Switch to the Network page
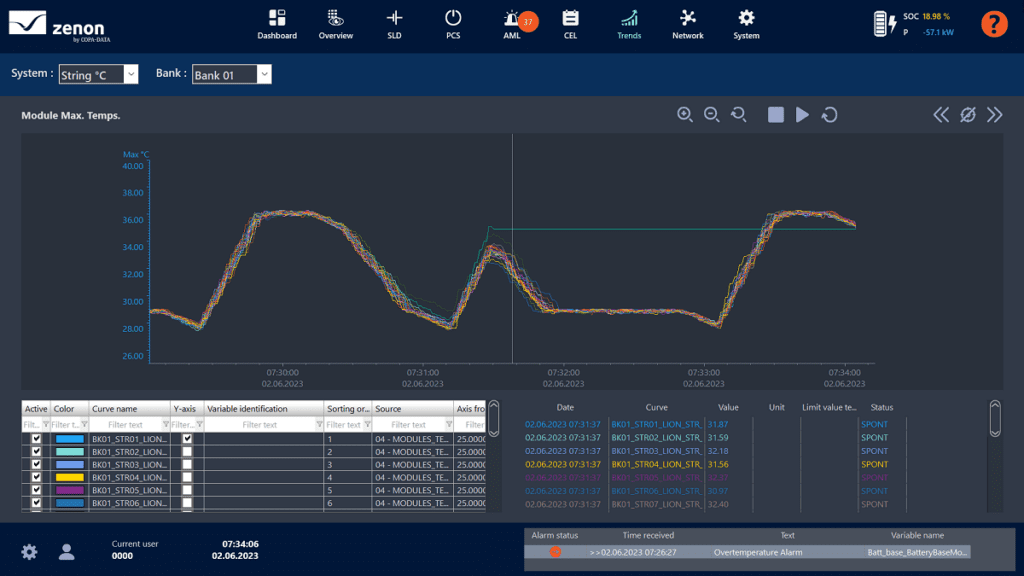This screenshot has height=576, width=1024. click(x=687, y=24)
